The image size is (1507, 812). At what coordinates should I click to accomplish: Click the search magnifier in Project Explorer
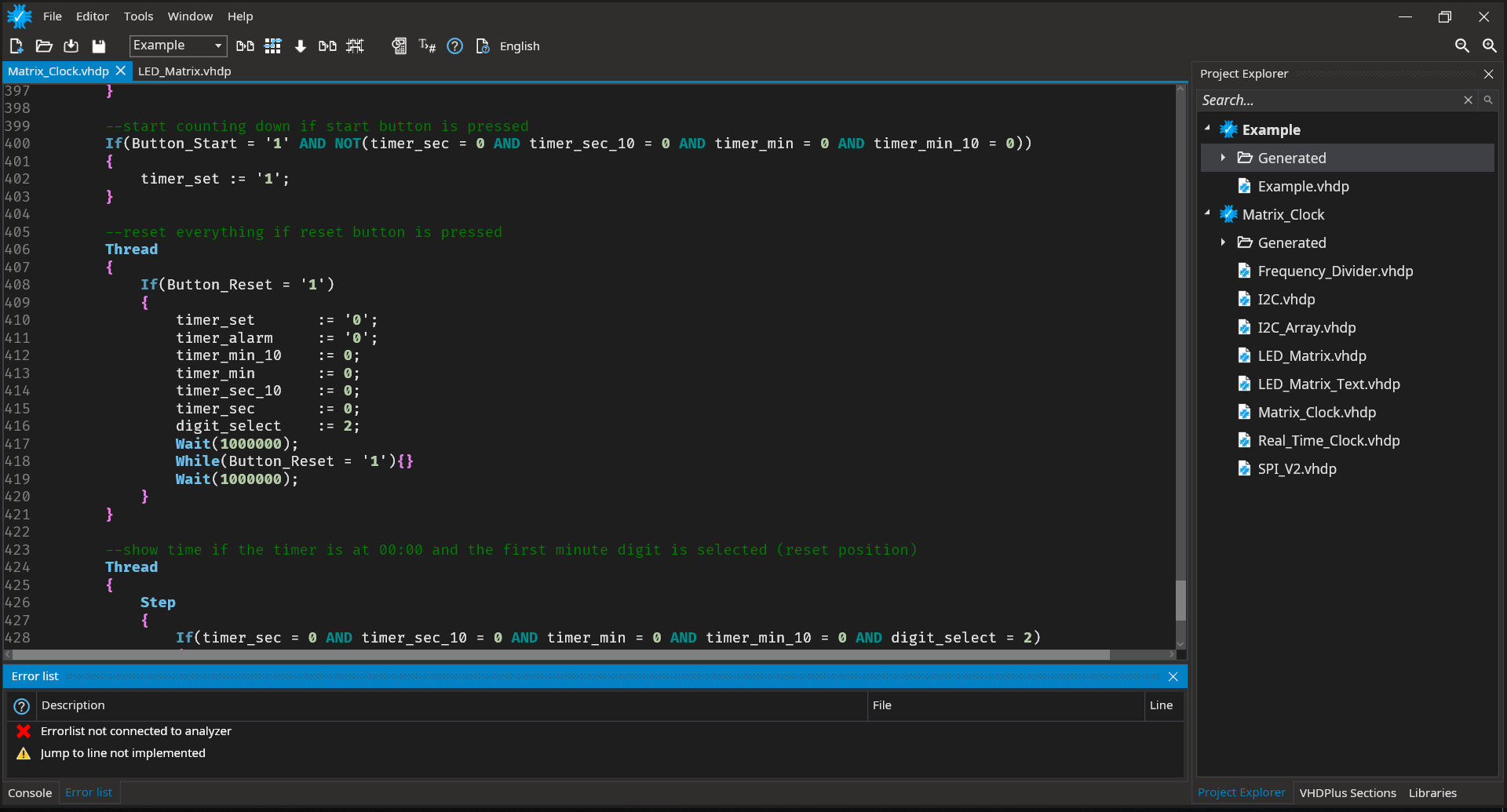[1488, 100]
